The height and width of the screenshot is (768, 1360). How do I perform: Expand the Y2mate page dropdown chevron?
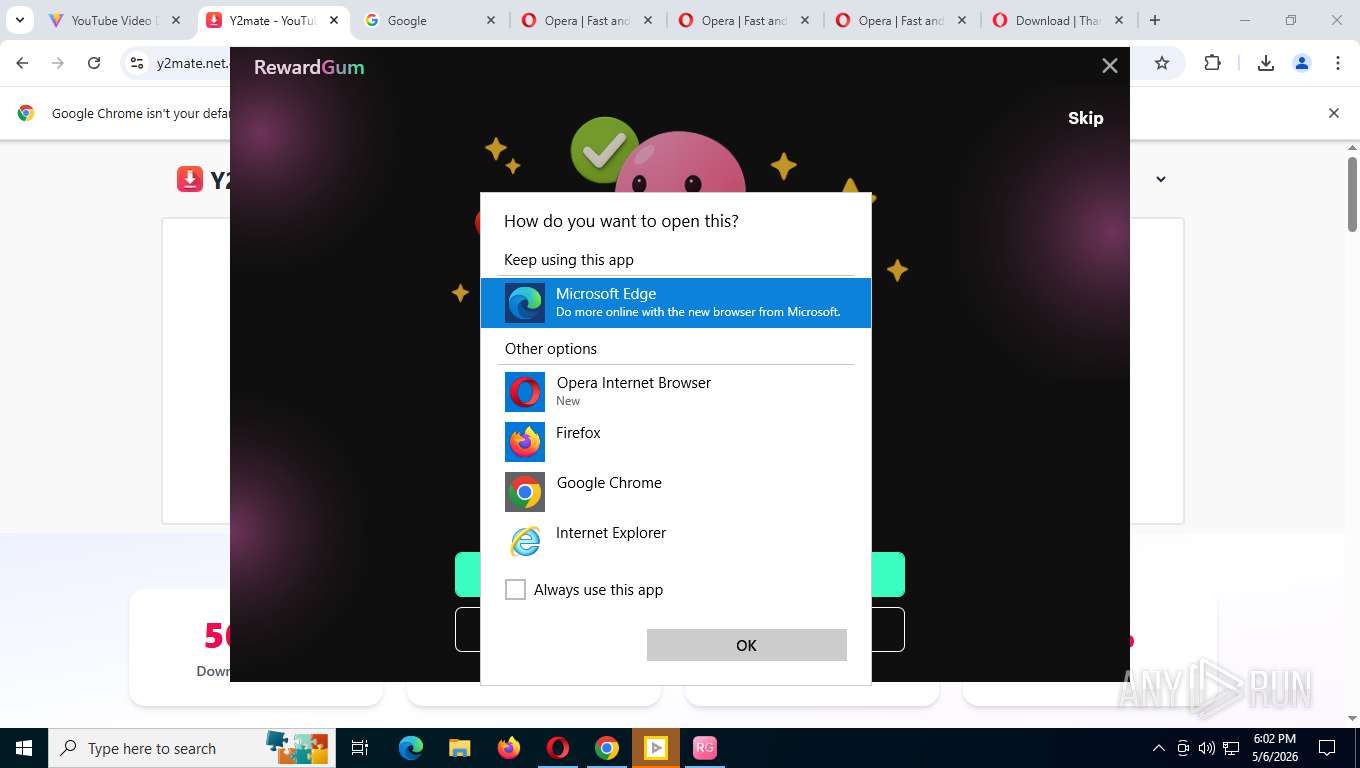1161,179
